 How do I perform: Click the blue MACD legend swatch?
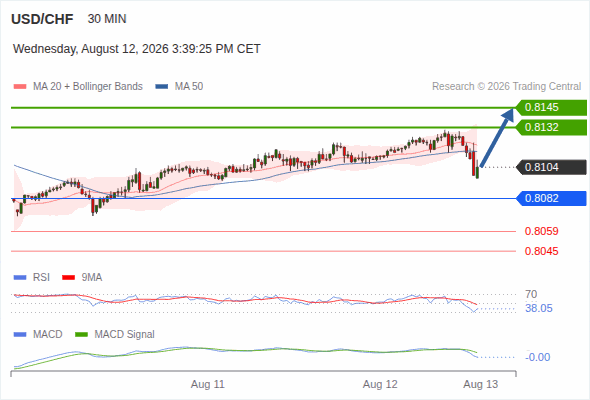click(x=20, y=335)
